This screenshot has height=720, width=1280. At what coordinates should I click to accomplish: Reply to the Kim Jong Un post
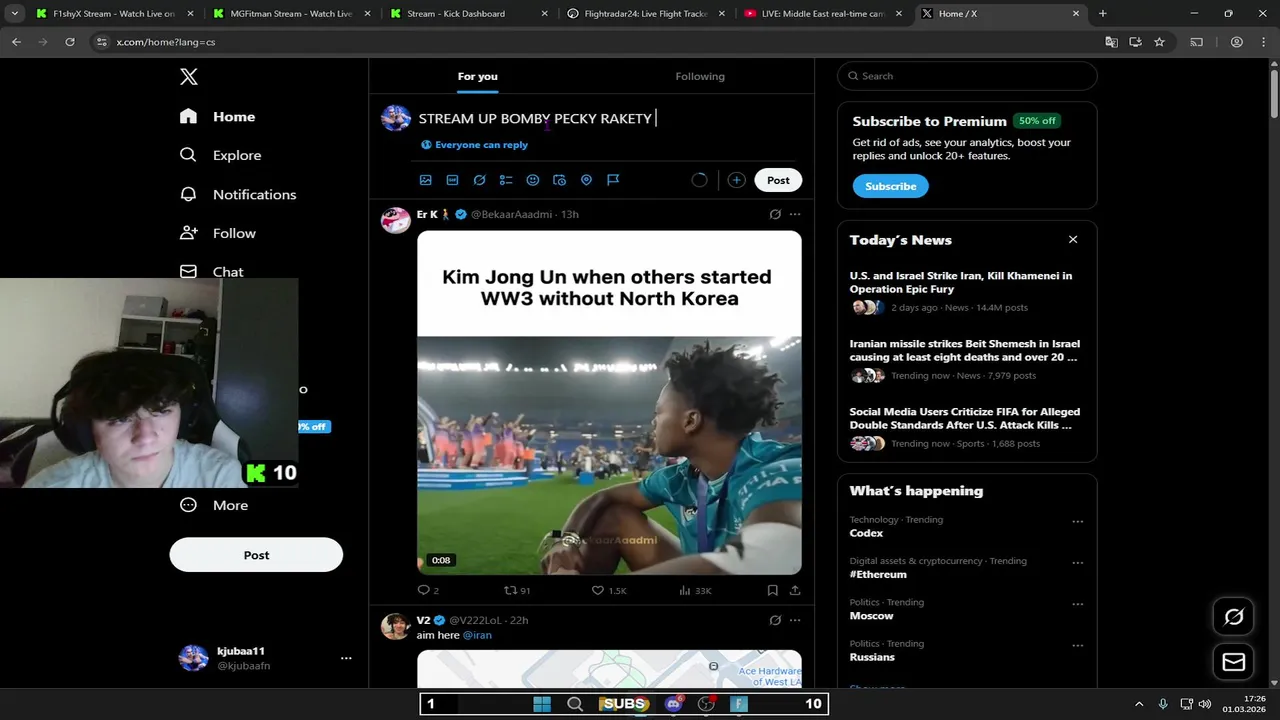(428, 591)
